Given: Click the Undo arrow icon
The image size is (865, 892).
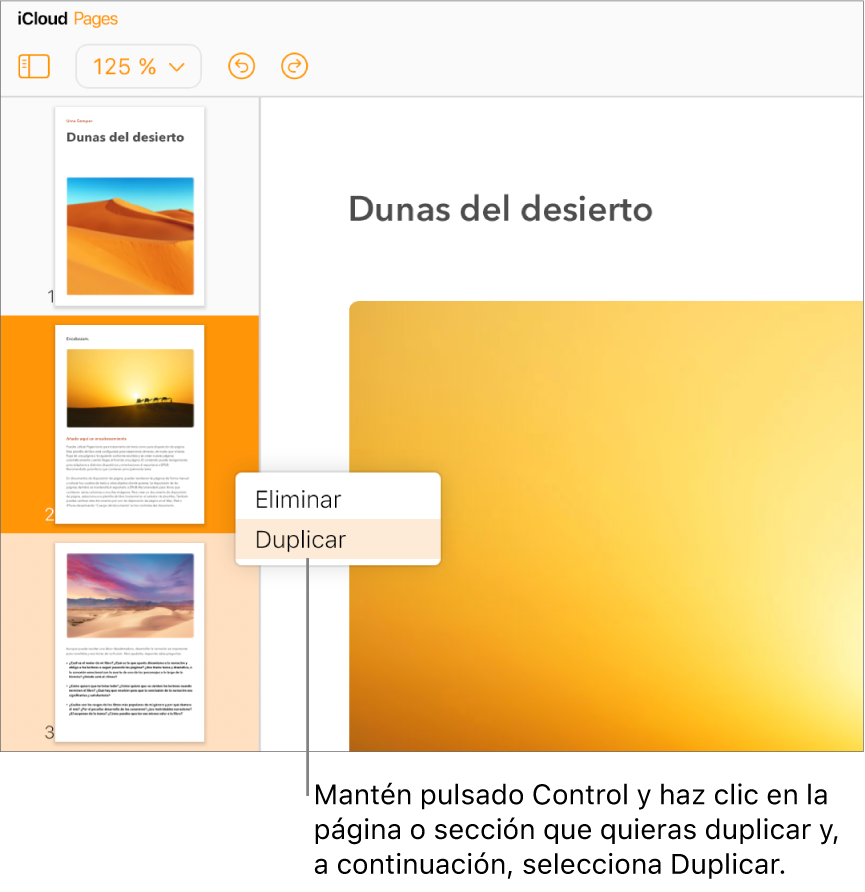Looking at the screenshot, I should (x=241, y=66).
